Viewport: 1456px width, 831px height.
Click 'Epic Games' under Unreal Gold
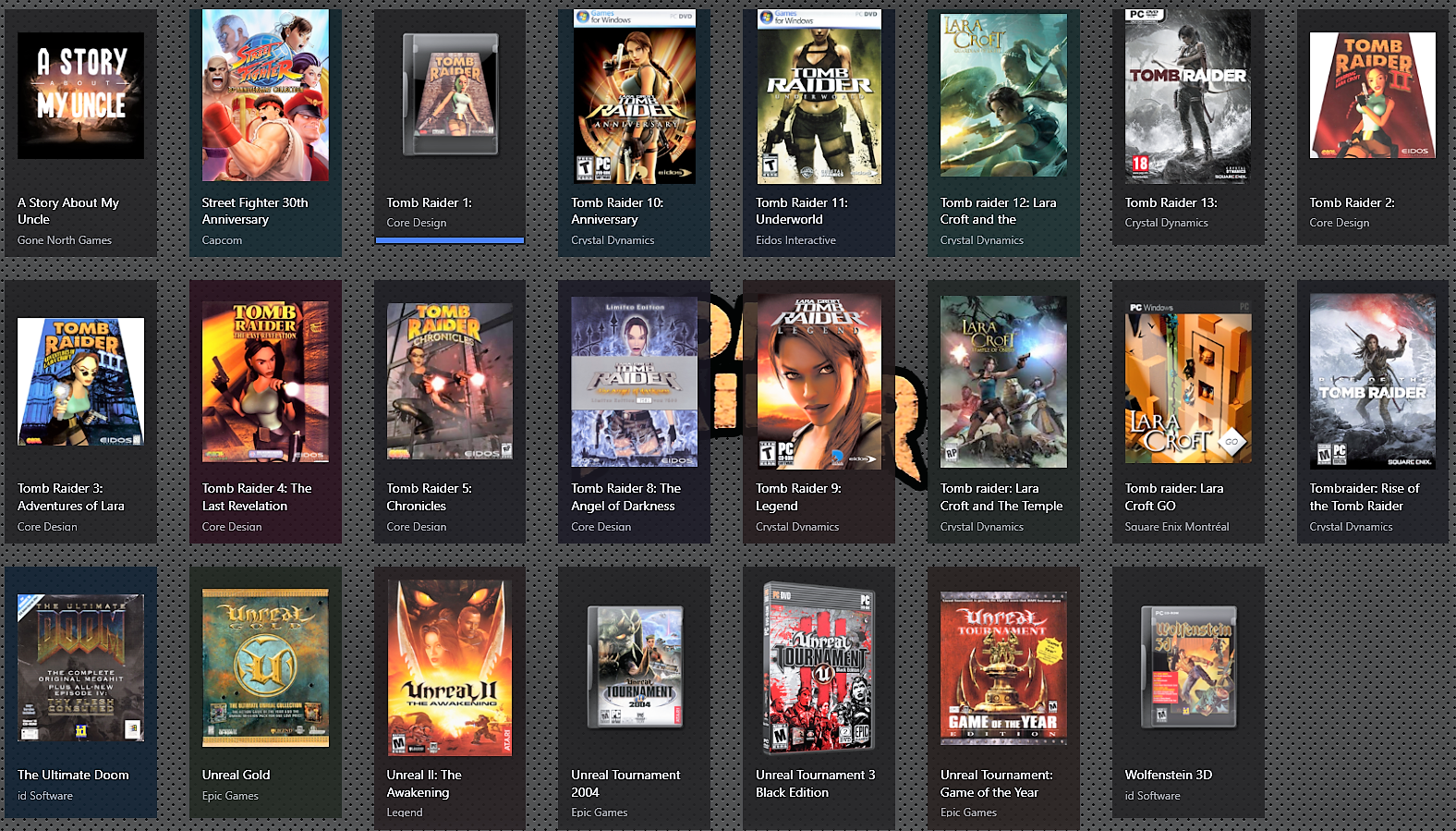230,796
